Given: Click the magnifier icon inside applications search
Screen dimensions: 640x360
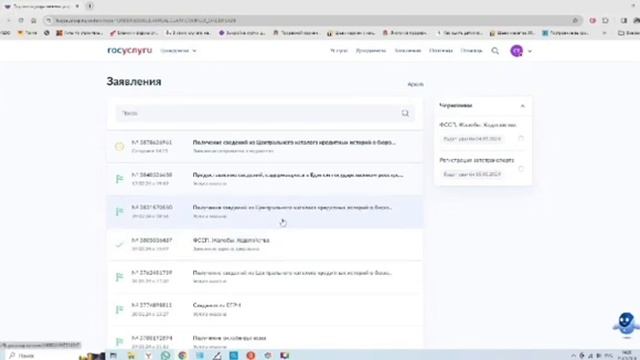Looking at the screenshot, I should [x=405, y=113].
